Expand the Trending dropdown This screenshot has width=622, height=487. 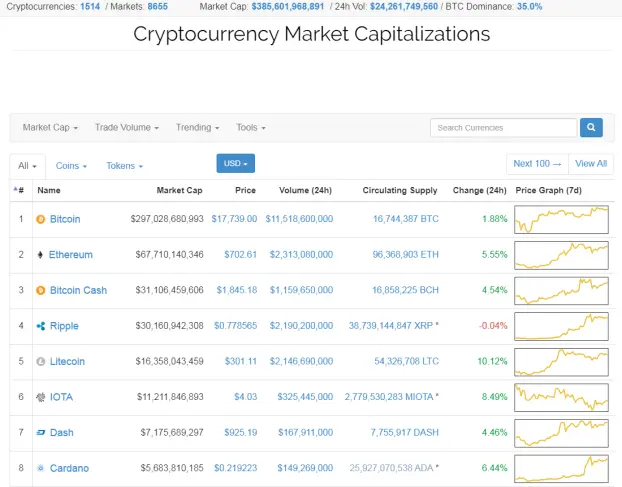click(197, 127)
